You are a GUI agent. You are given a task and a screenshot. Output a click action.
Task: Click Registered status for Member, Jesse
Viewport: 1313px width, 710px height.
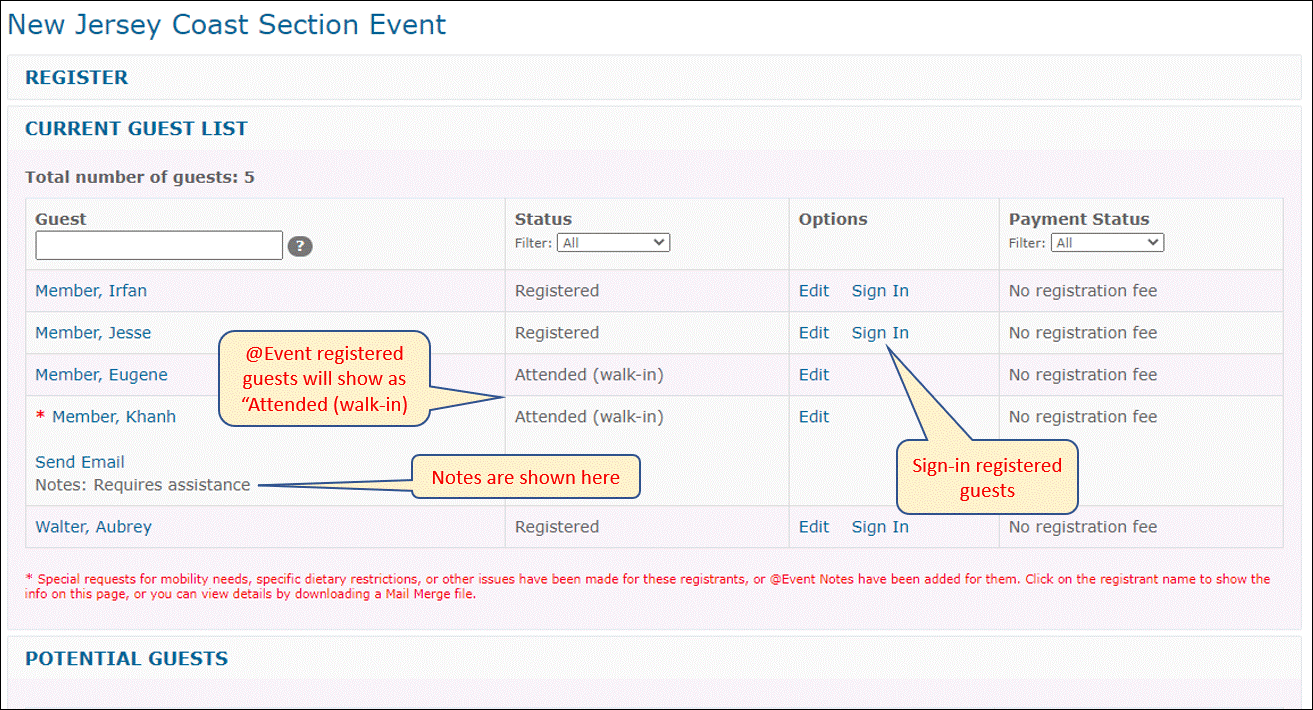[x=557, y=333]
